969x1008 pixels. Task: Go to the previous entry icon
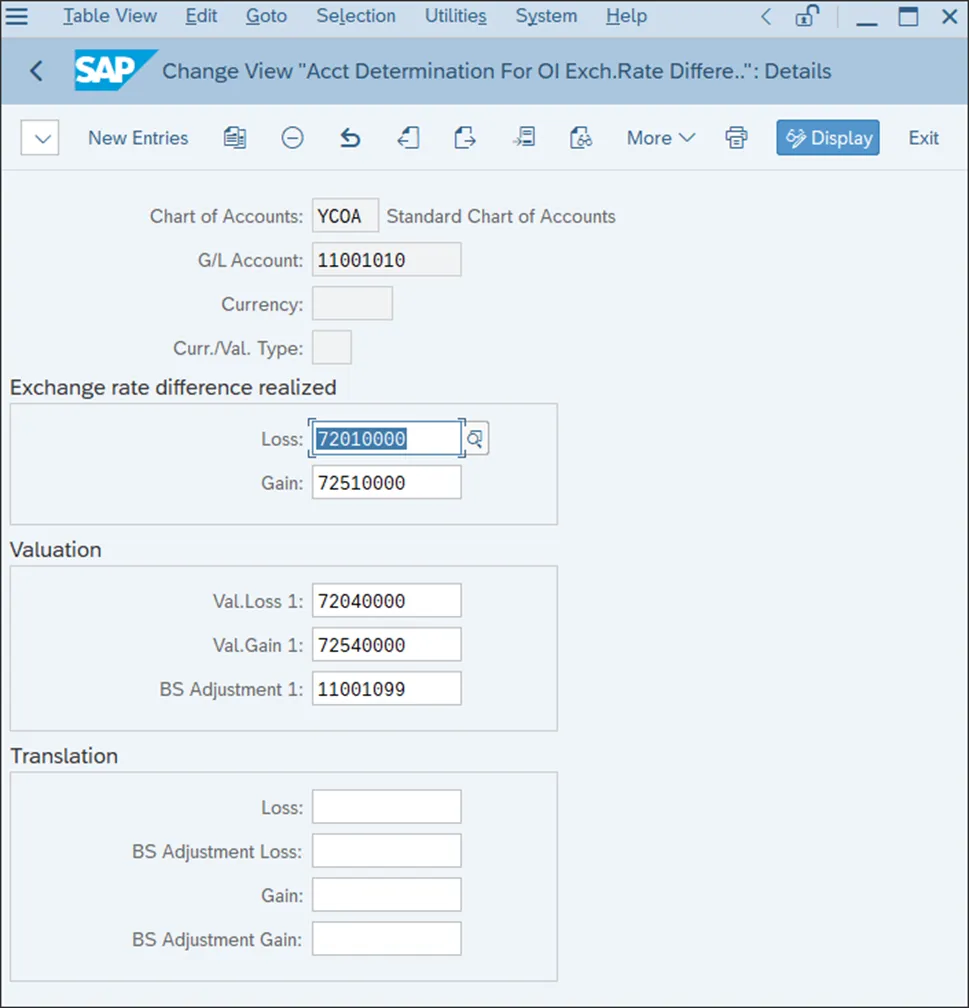408,138
